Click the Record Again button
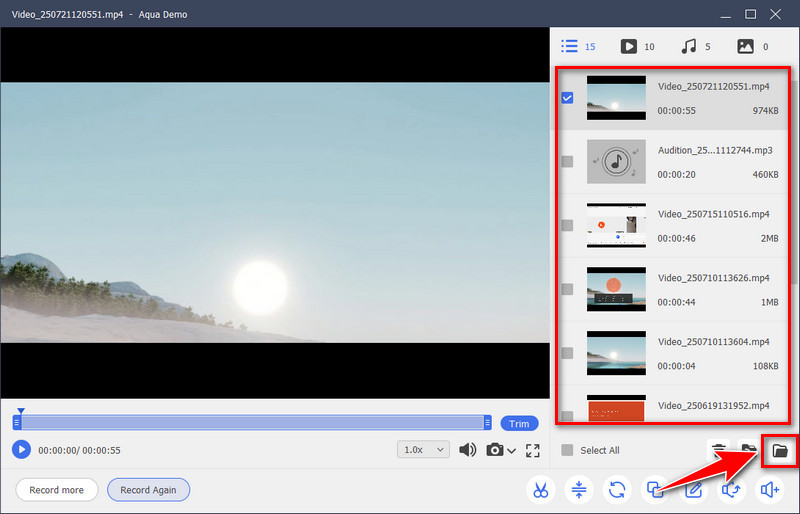The image size is (800, 514). click(x=148, y=490)
